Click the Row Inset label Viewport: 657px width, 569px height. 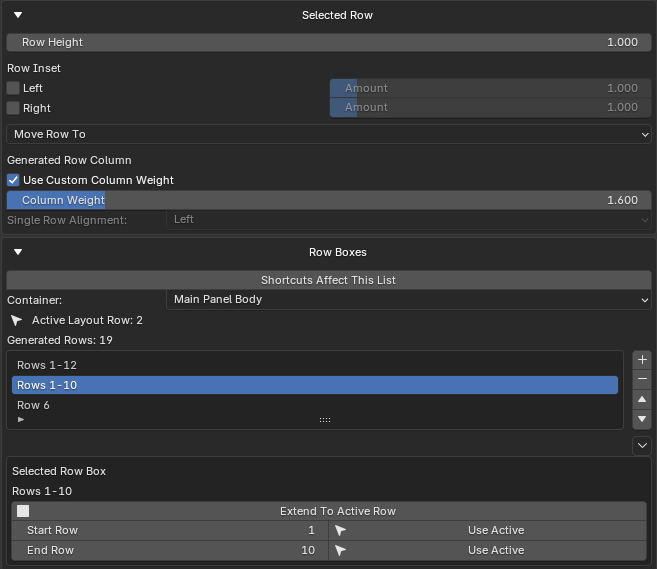point(34,68)
